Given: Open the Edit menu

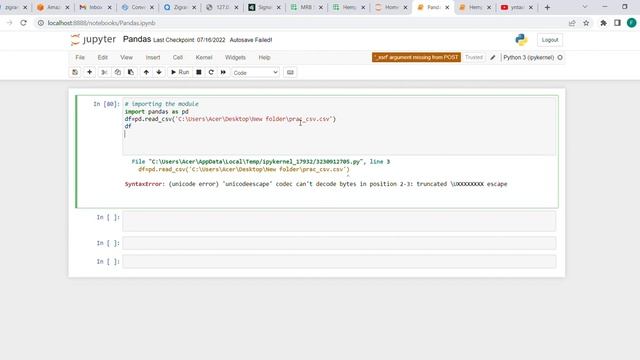Looking at the screenshot, I should tap(102, 58).
